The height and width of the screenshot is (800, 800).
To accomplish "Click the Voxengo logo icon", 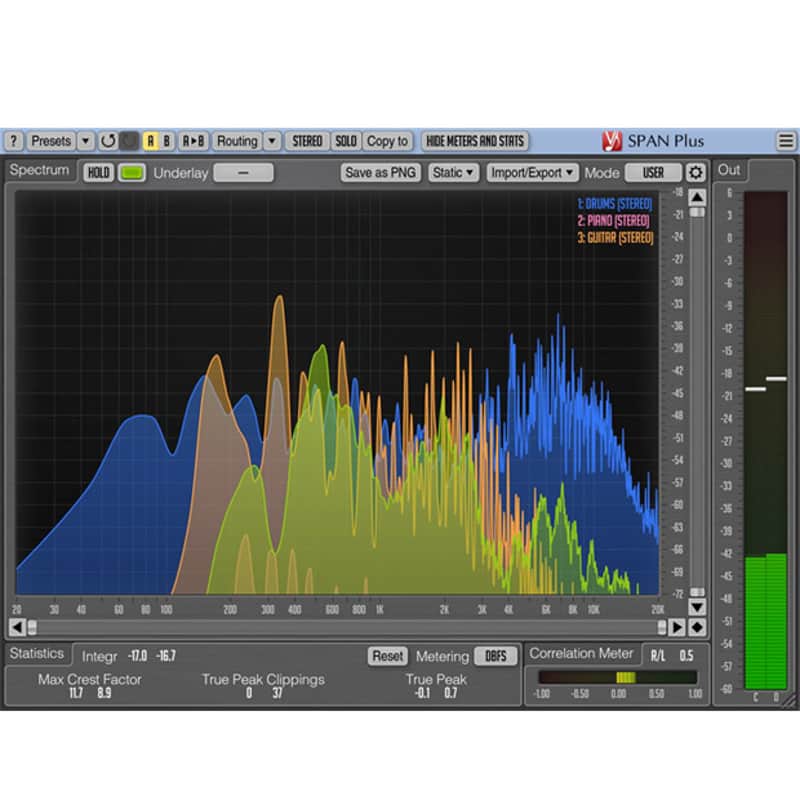I will click(611, 141).
